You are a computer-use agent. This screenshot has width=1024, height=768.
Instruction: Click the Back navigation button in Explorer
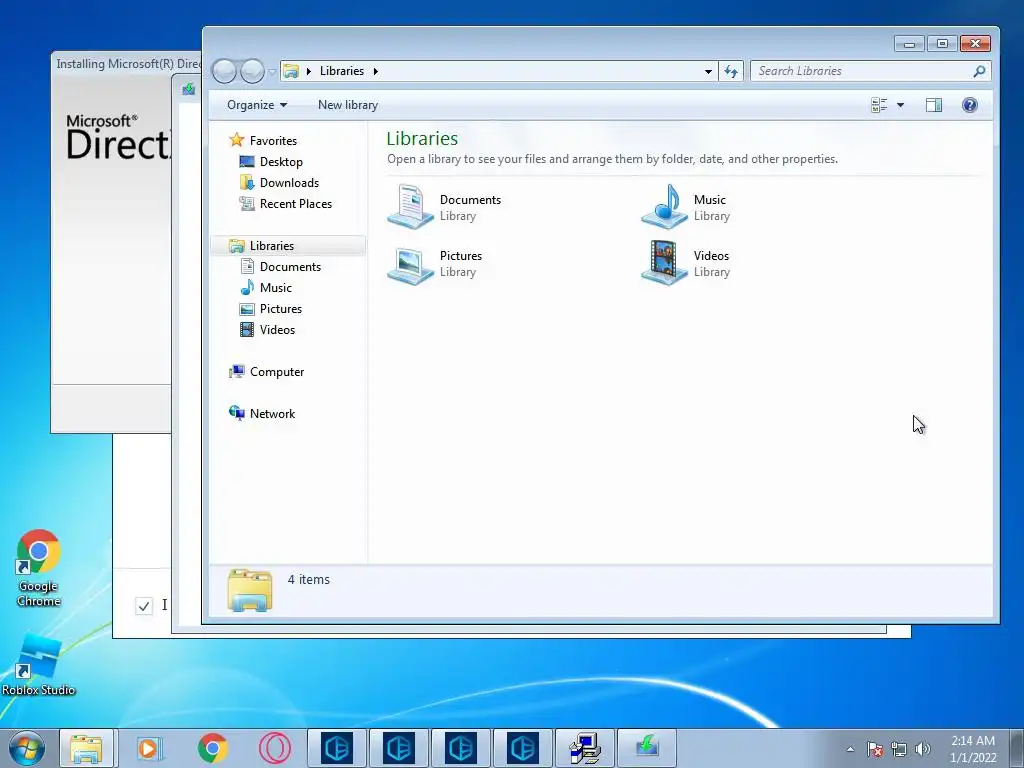pos(224,71)
